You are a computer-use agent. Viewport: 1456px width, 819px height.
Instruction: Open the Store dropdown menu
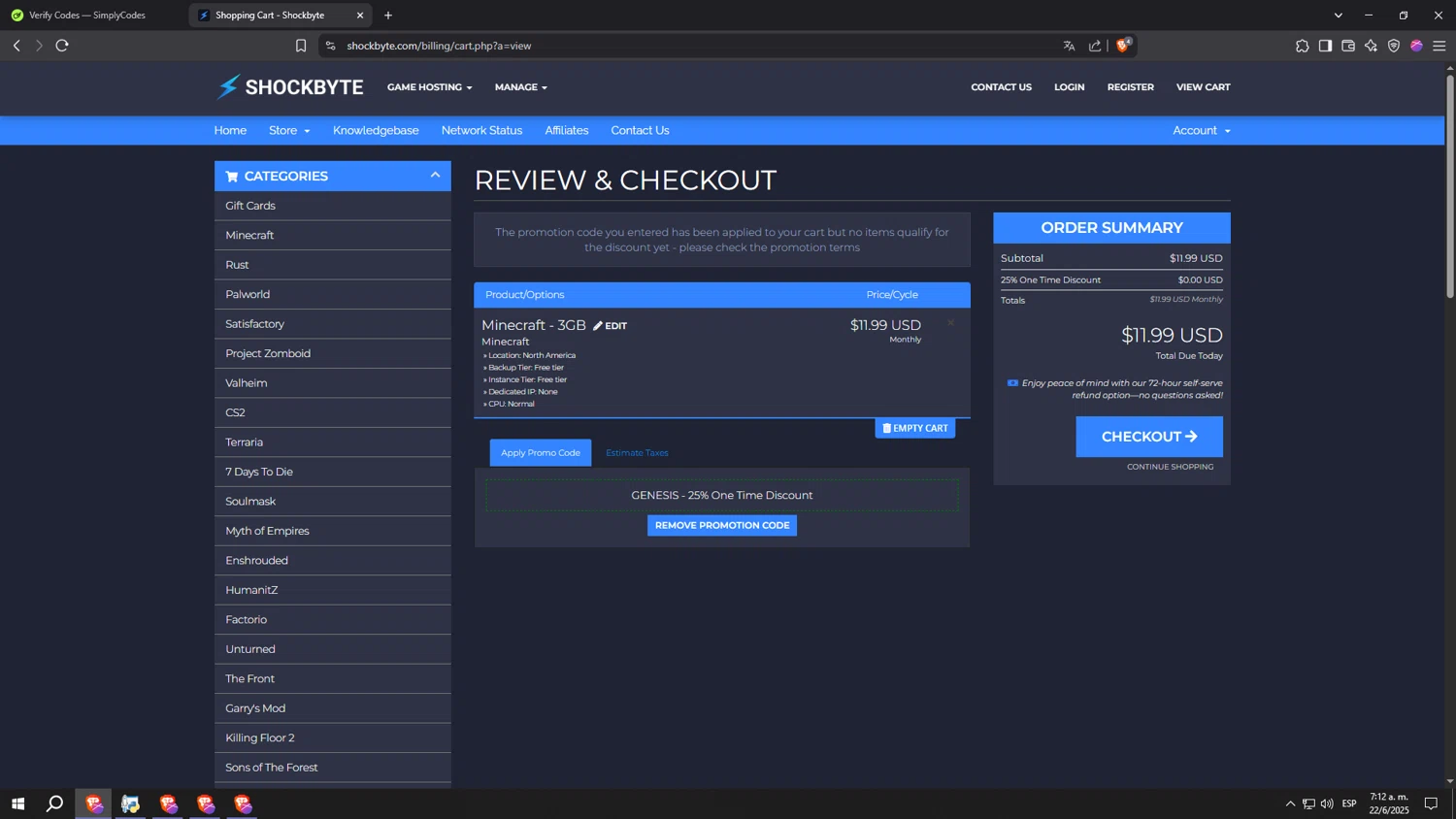[x=289, y=130]
